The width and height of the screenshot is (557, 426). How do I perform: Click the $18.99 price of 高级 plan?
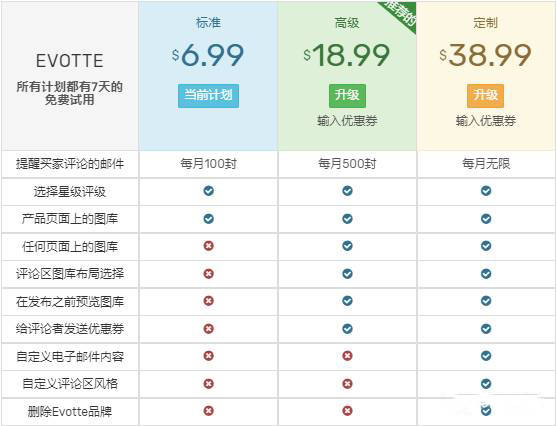(x=346, y=55)
